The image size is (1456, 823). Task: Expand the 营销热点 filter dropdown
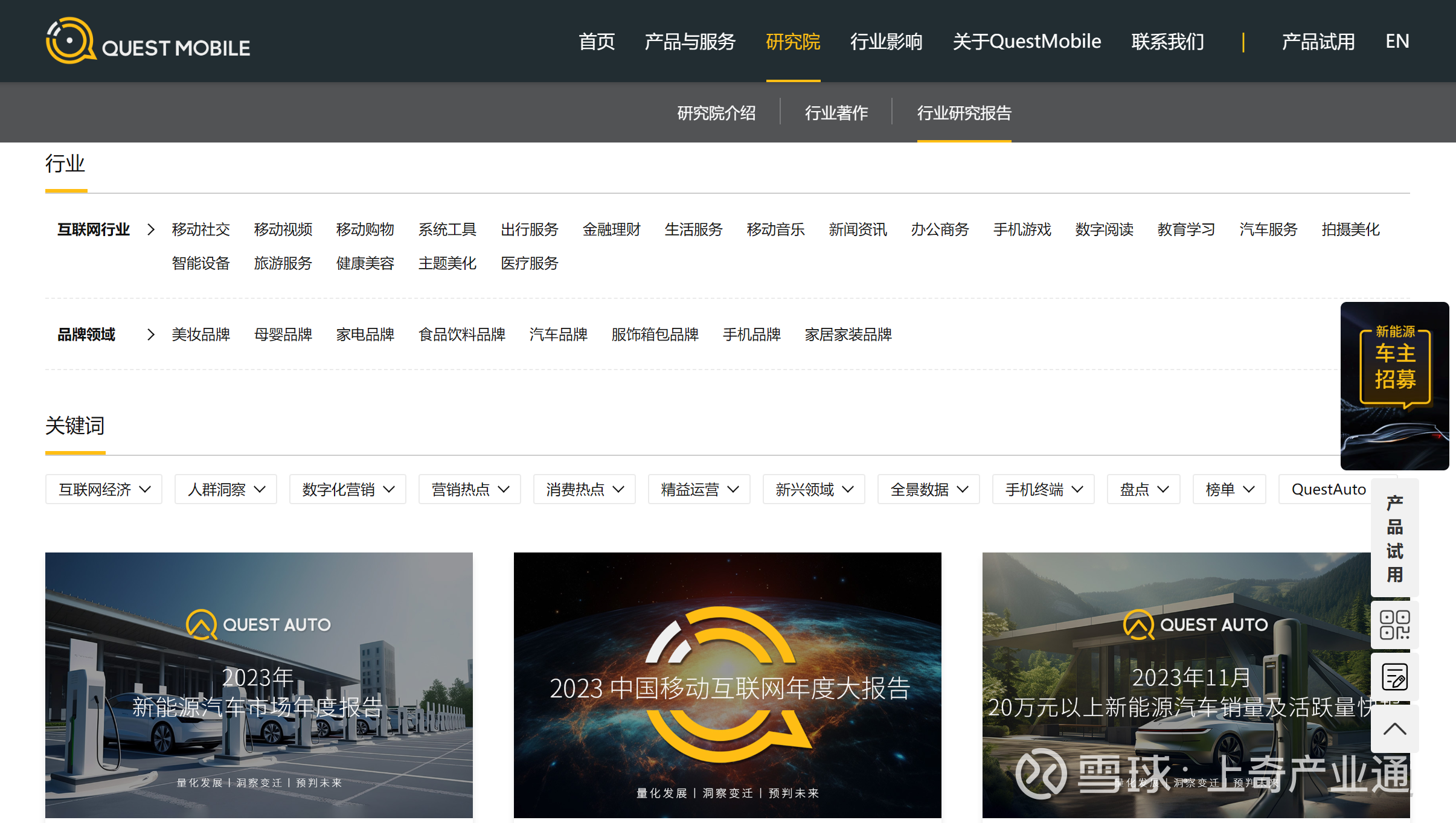pos(469,489)
